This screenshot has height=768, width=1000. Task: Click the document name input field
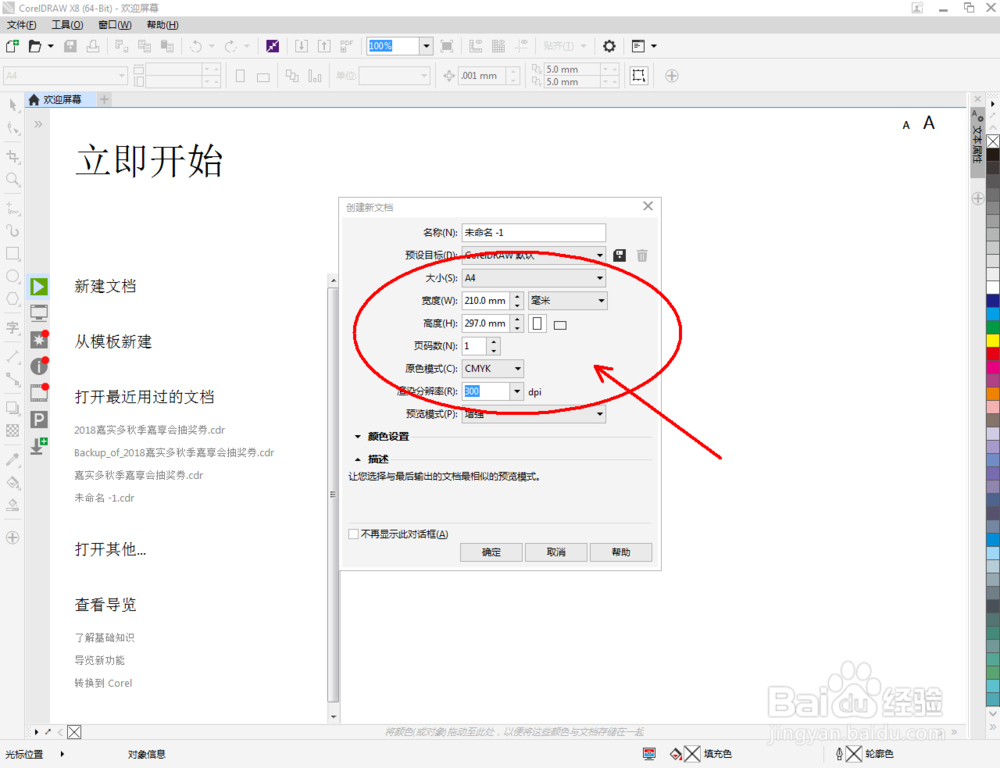[534, 233]
